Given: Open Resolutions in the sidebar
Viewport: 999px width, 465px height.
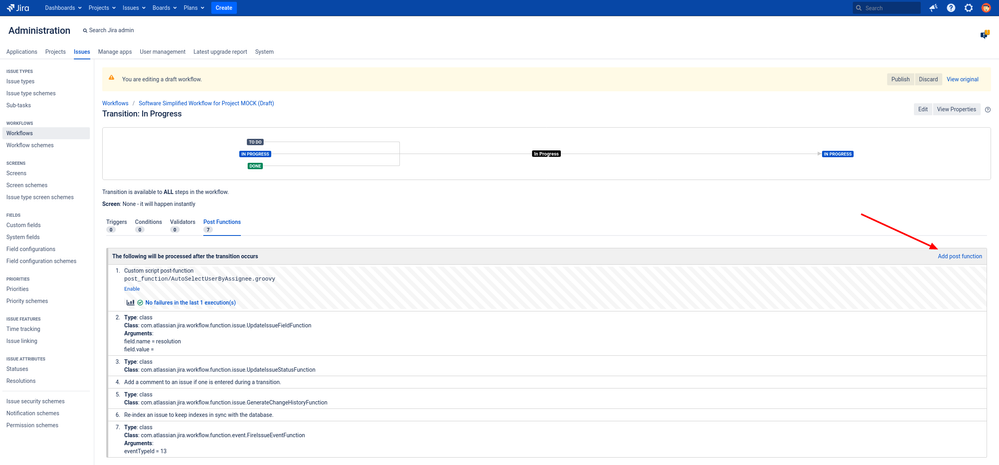Looking at the screenshot, I should coord(21,381).
